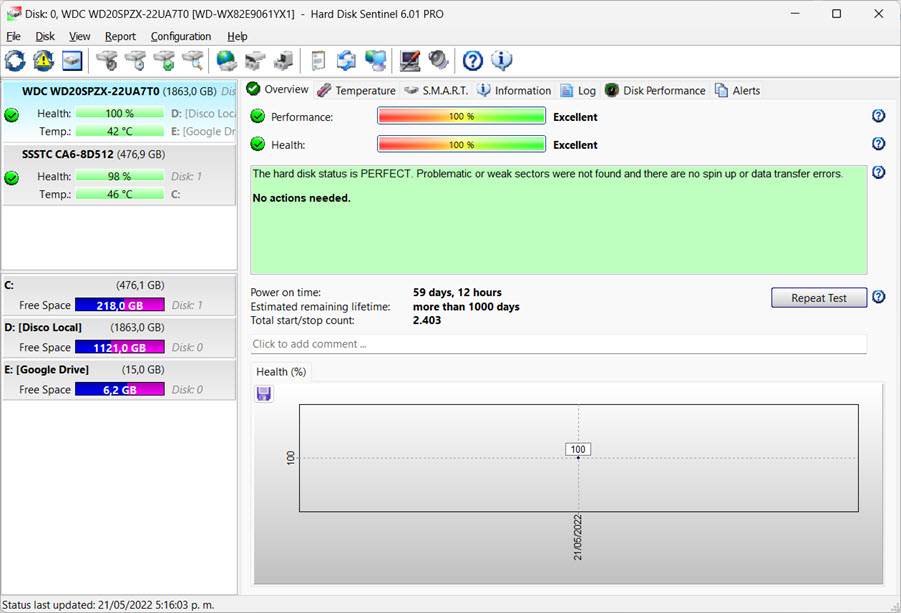Click the save floppy icon in Health chart
Viewport: 901px width, 613px height.
point(264,394)
